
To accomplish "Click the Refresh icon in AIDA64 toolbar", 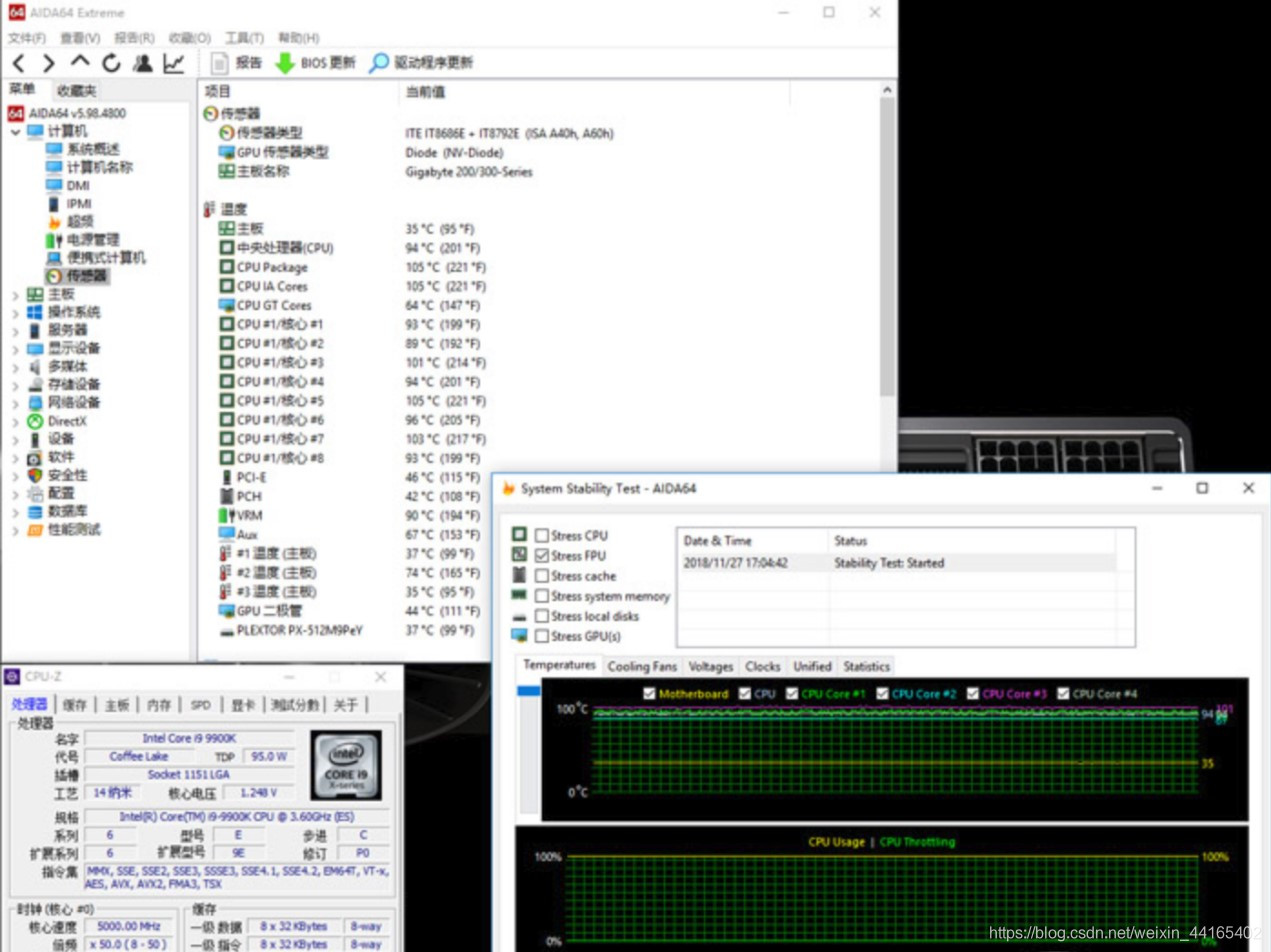I will coord(111,63).
